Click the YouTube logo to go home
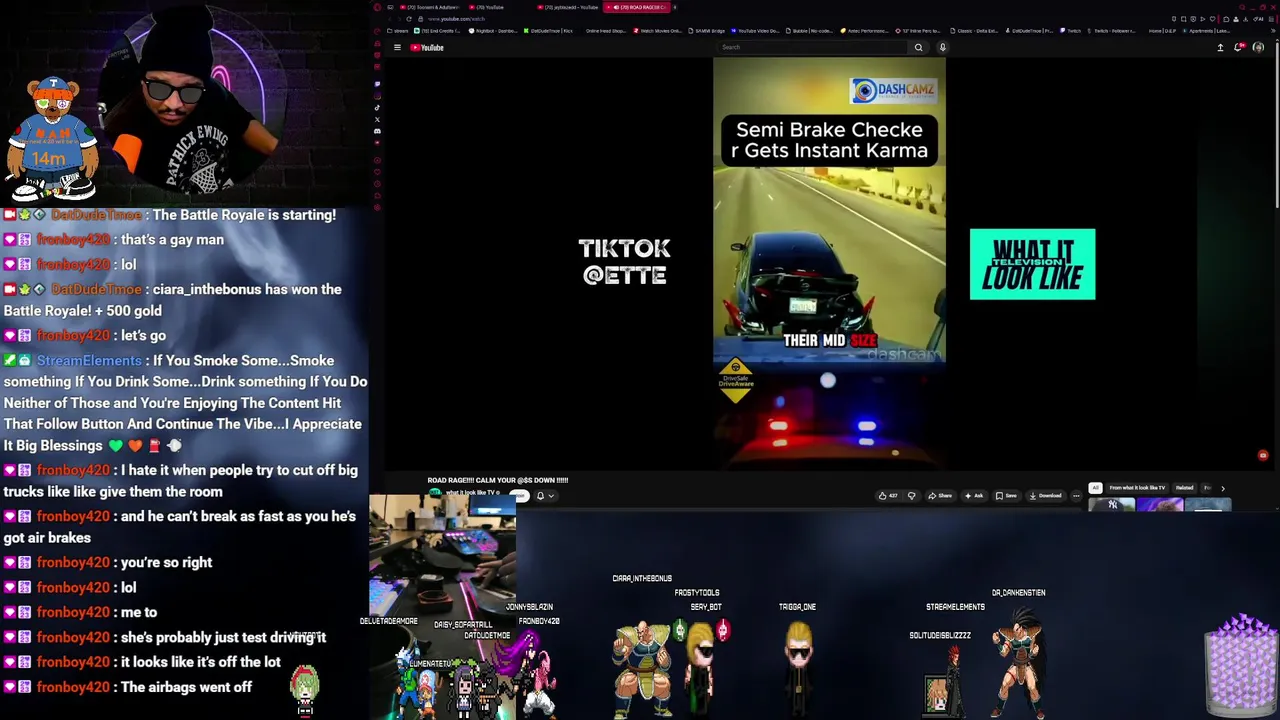Image resolution: width=1280 pixels, height=720 pixels. tap(427, 47)
